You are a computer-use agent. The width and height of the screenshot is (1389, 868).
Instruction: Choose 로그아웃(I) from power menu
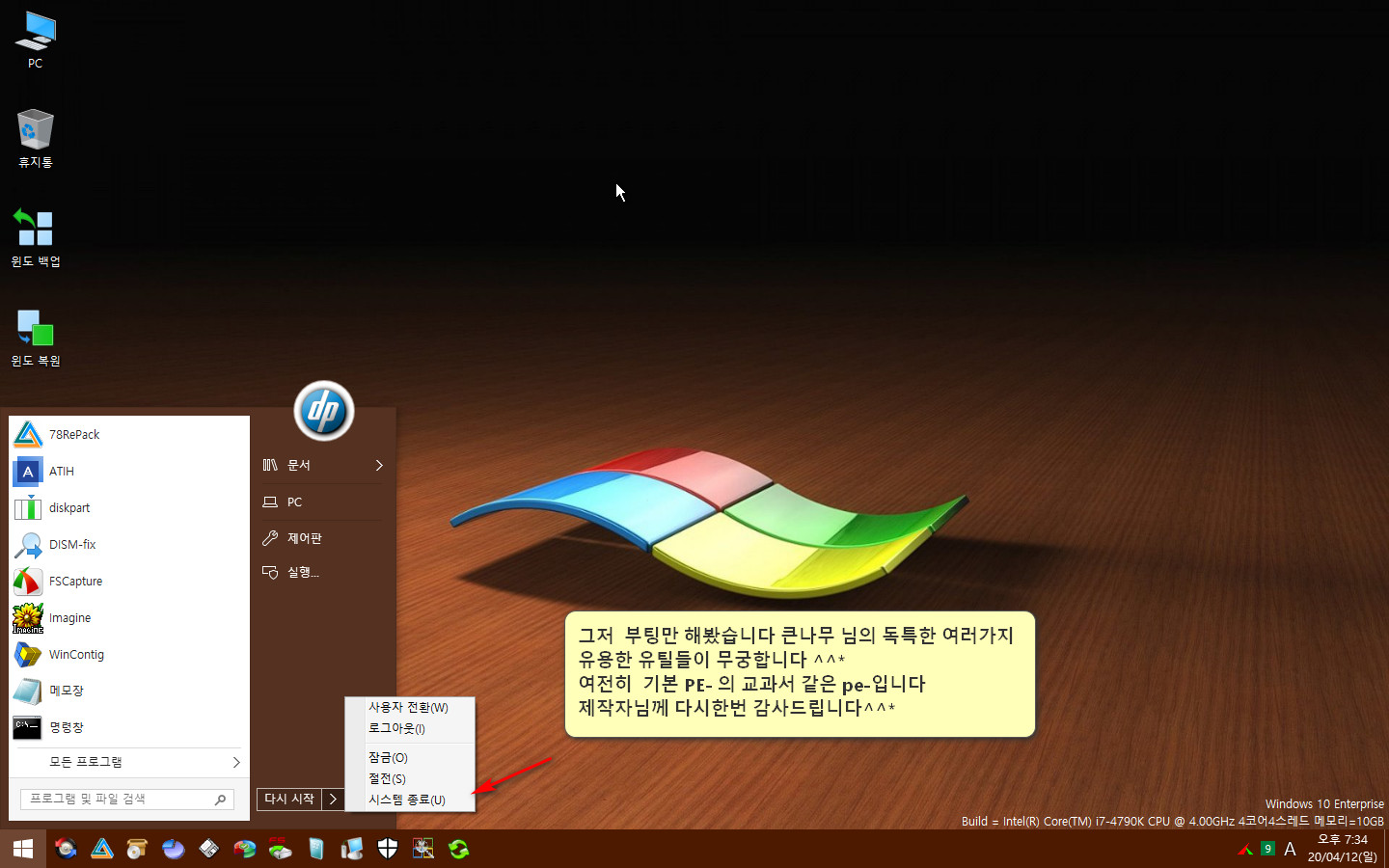pos(409,729)
